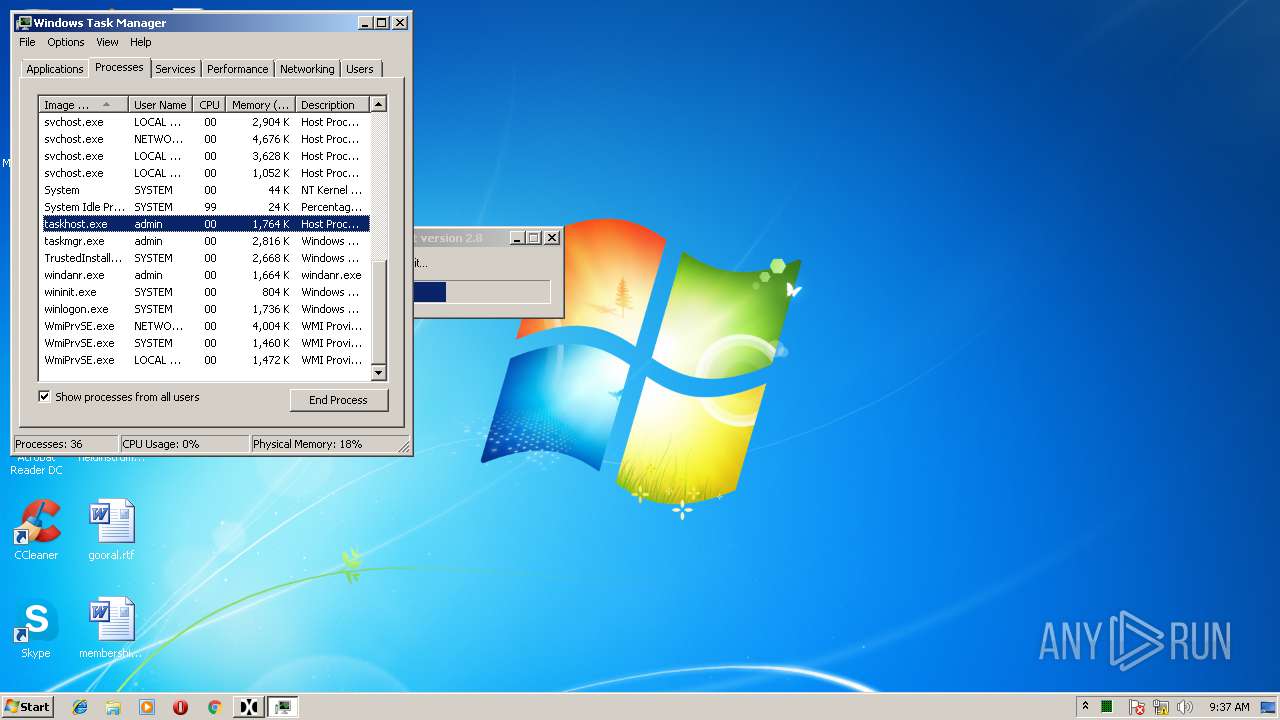This screenshot has height=720, width=1280.
Task: Open Action Center flag tray icon
Action: click(x=1137, y=707)
